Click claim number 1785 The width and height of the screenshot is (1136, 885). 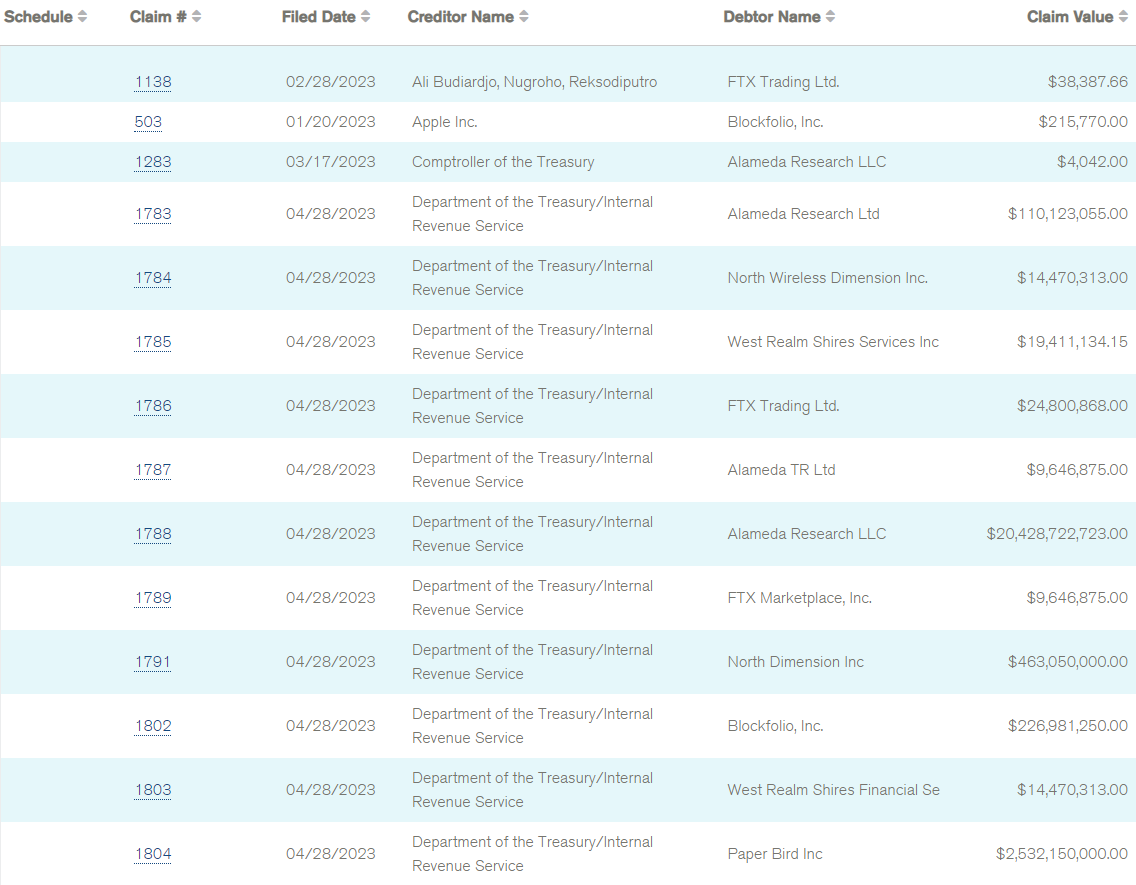[x=153, y=342]
